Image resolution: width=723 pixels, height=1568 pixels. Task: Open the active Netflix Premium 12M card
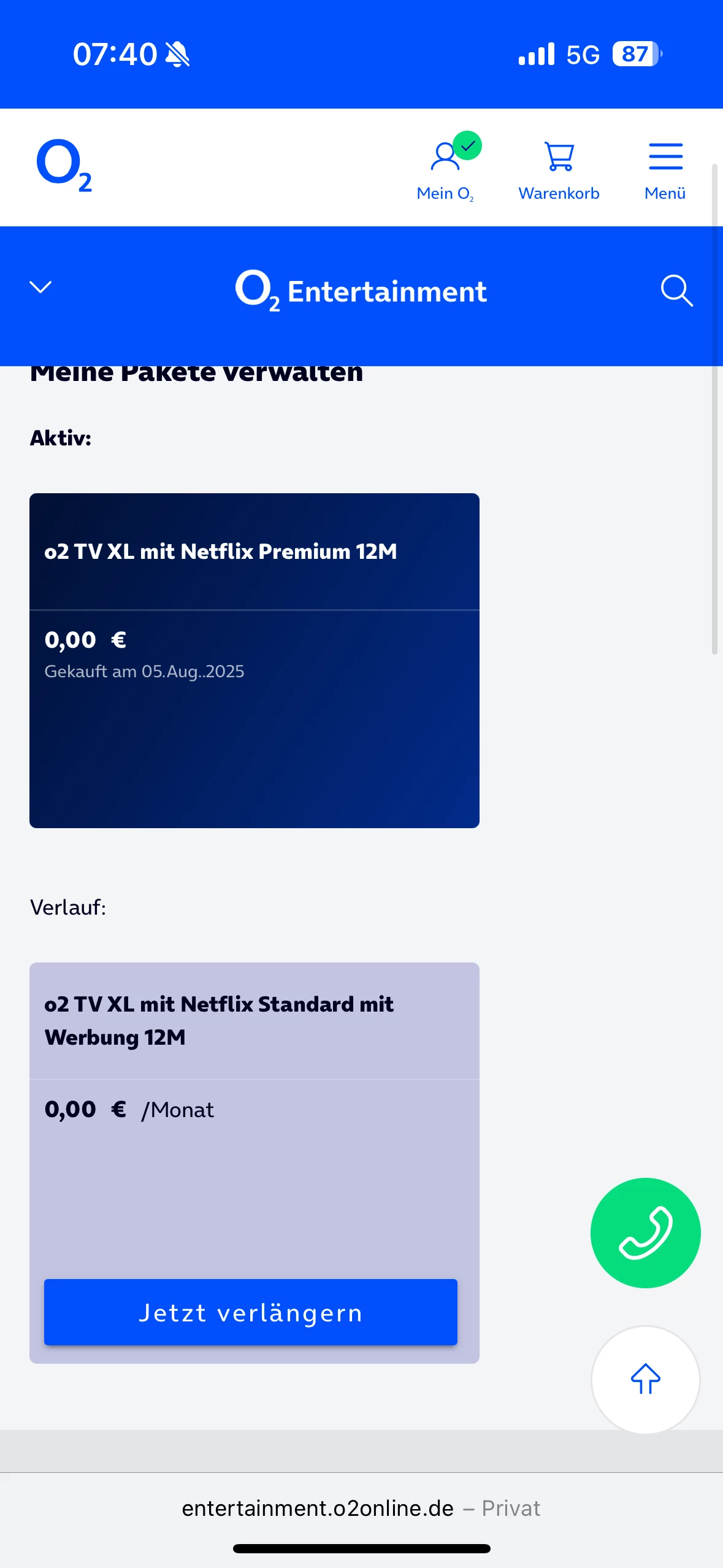[254, 660]
